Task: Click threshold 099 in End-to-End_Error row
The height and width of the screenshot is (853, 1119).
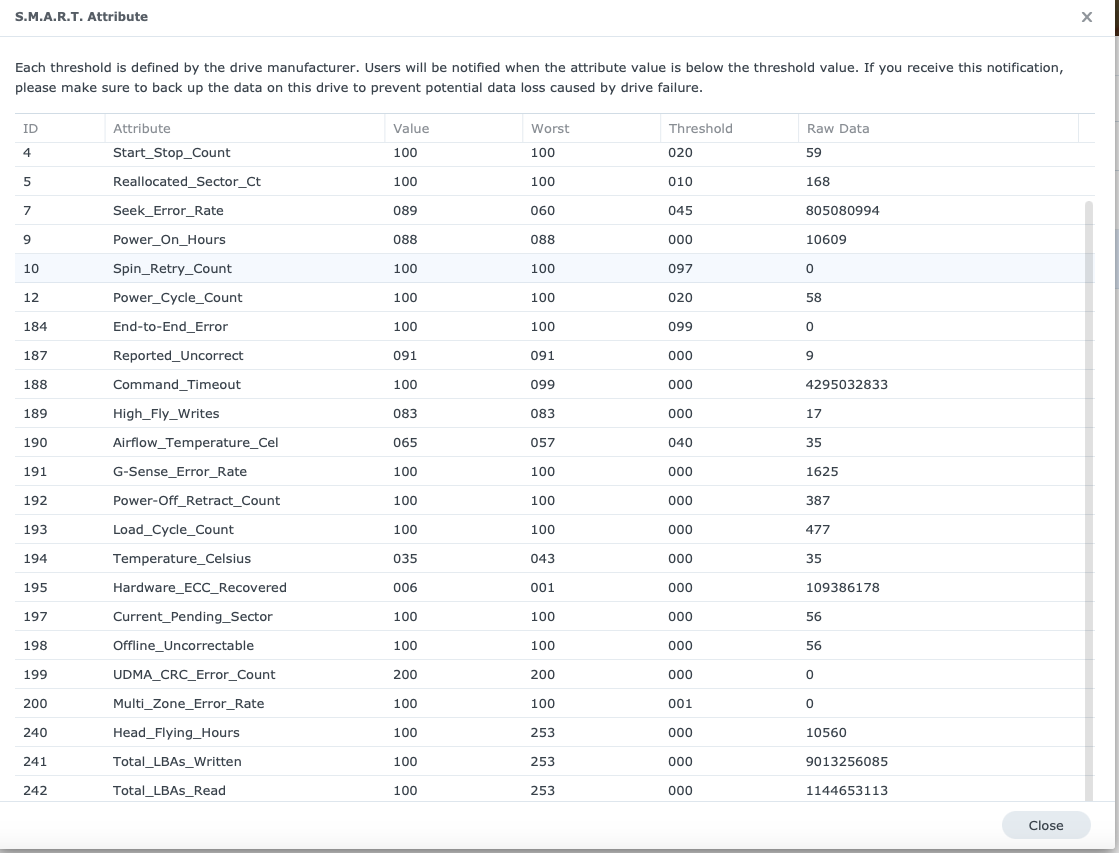Action: [680, 326]
